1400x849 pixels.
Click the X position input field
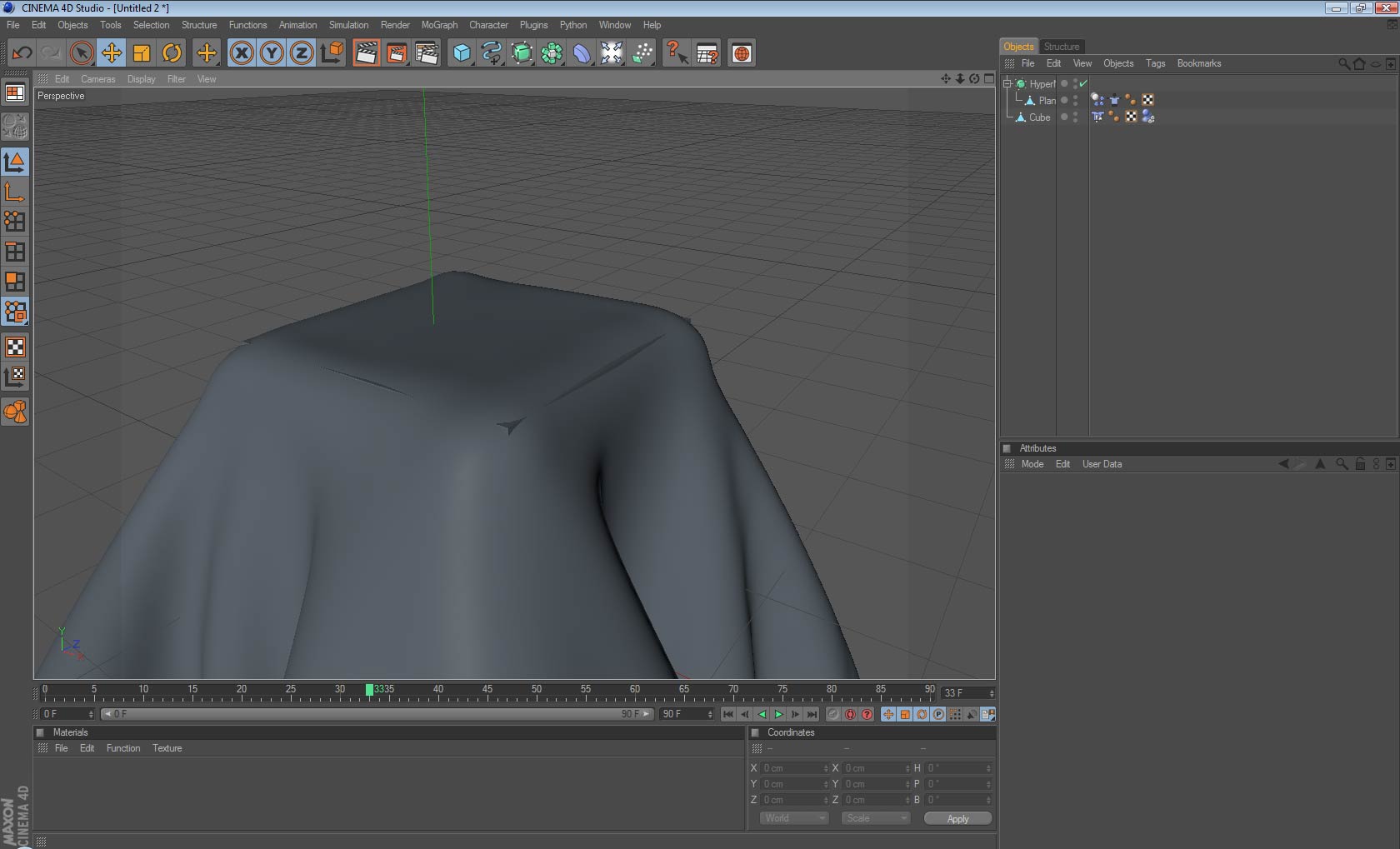pyautogui.click(x=792, y=768)
